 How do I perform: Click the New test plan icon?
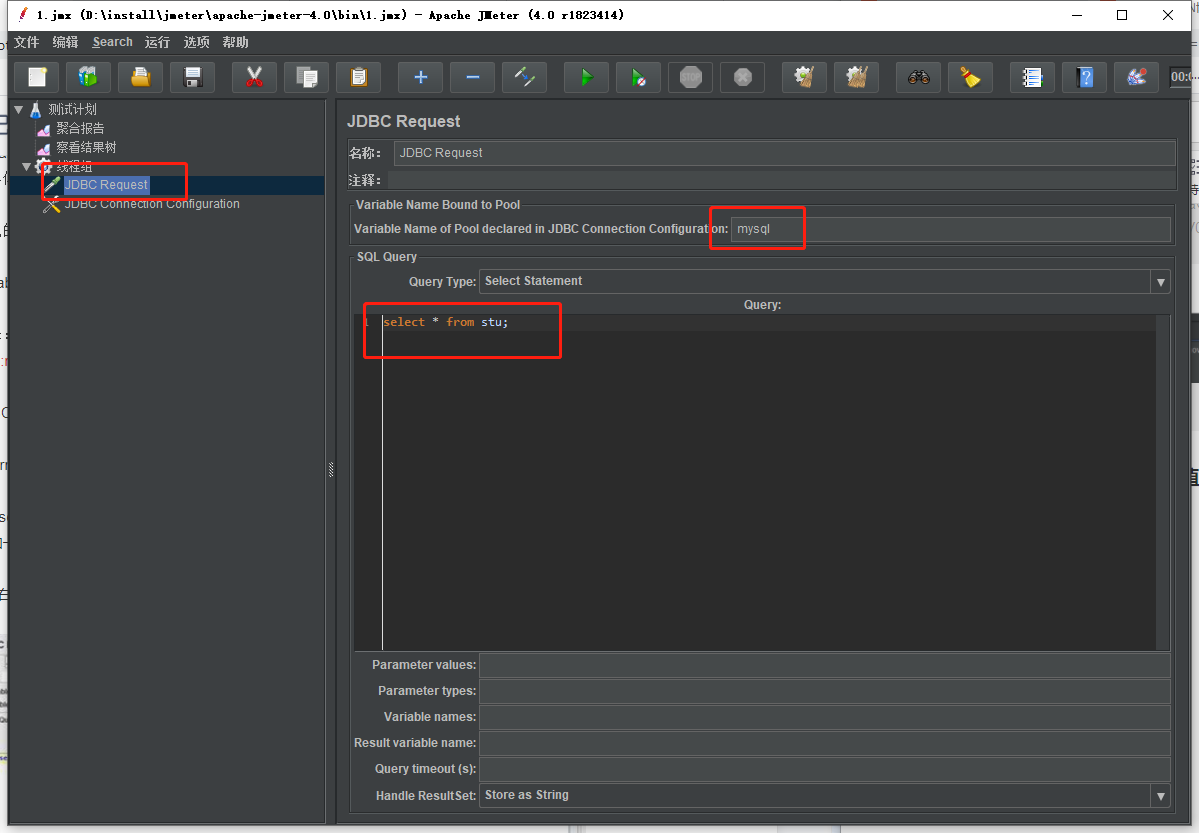[x=37, y=77]
